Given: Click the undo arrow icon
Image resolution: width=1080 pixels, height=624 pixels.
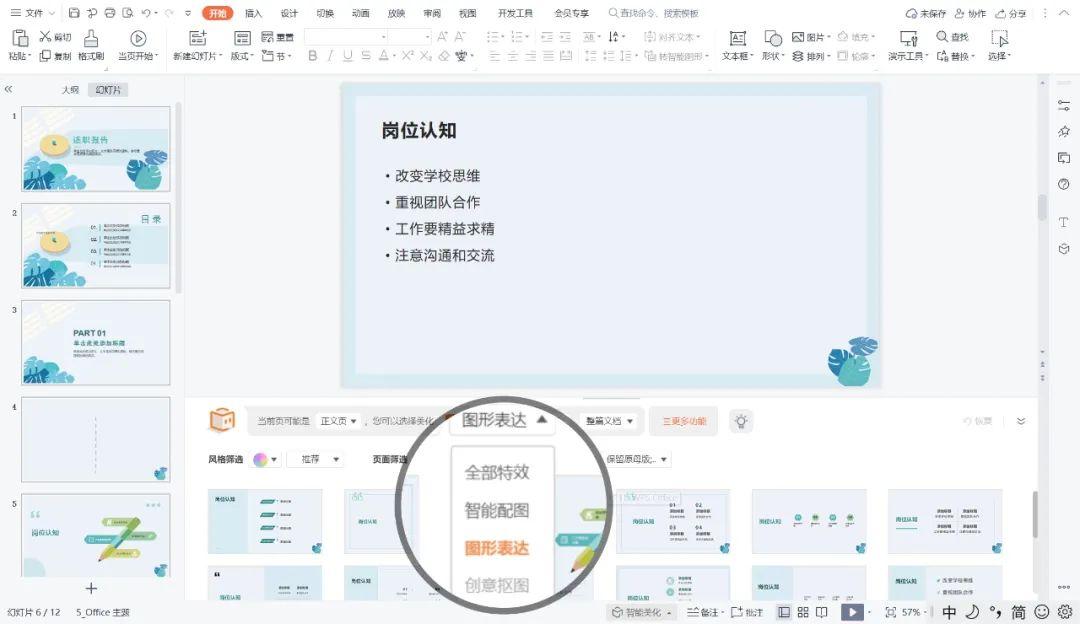Looking at the screenshot, I should [146, 13].
